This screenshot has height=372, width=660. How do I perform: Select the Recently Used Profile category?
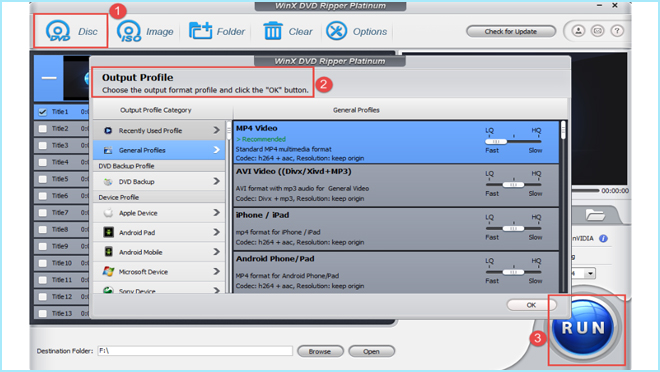point(159,130)
